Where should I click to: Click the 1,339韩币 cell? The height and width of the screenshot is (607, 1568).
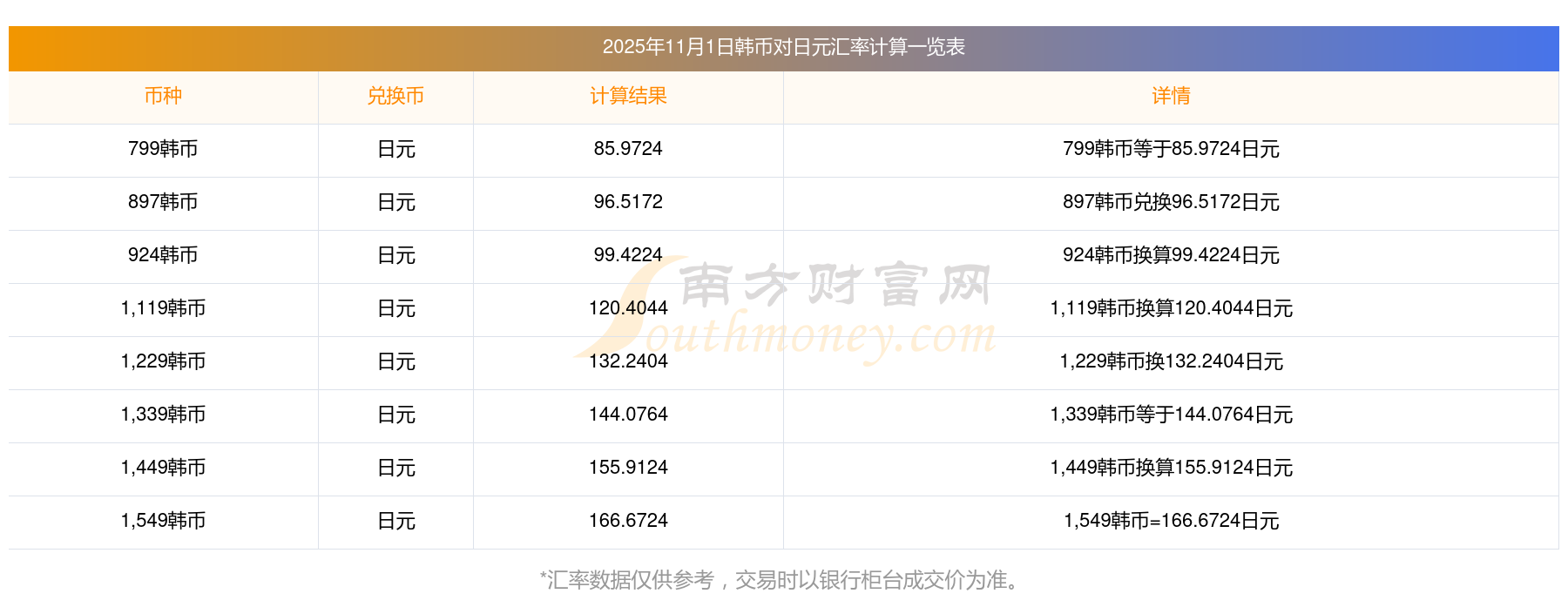click(x=163, y=415)
